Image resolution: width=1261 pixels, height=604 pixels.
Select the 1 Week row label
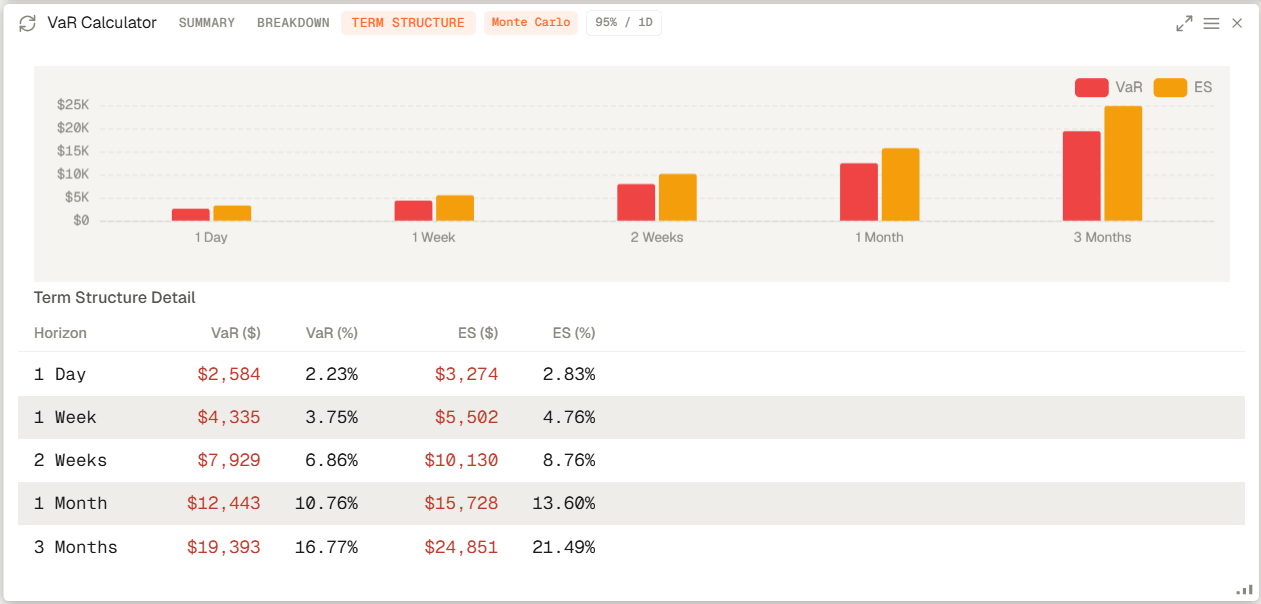pyautogui.click(x=65, y=417)
